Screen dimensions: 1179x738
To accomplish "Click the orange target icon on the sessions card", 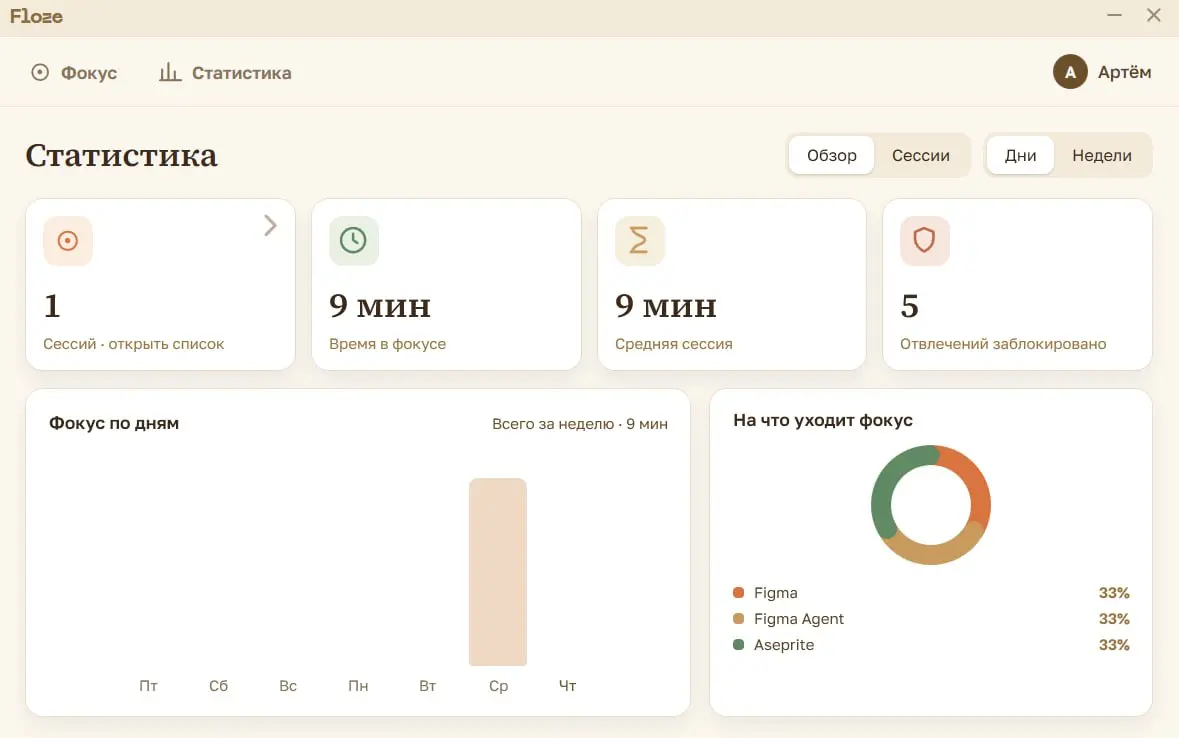I will pos(68,241).
